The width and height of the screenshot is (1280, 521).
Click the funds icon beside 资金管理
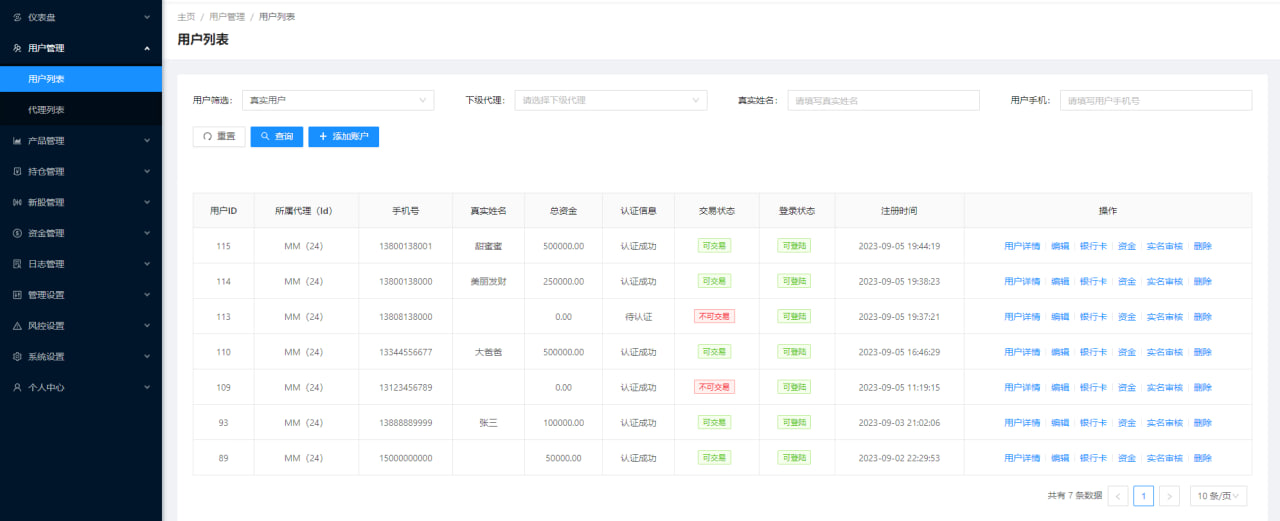[x=17, y=234]
